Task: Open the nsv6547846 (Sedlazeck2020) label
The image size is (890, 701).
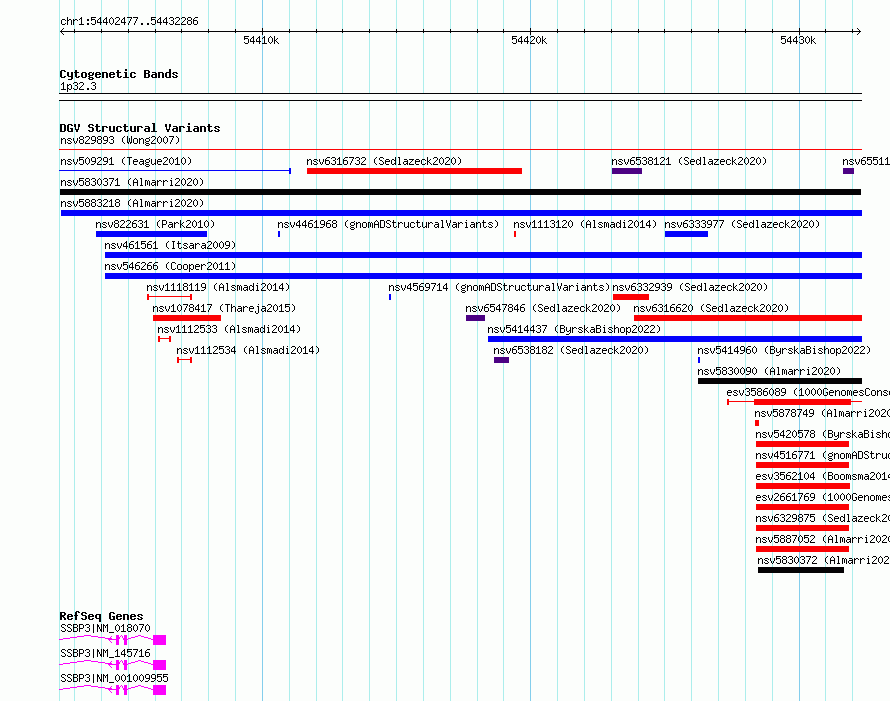Action: [543, 308]
